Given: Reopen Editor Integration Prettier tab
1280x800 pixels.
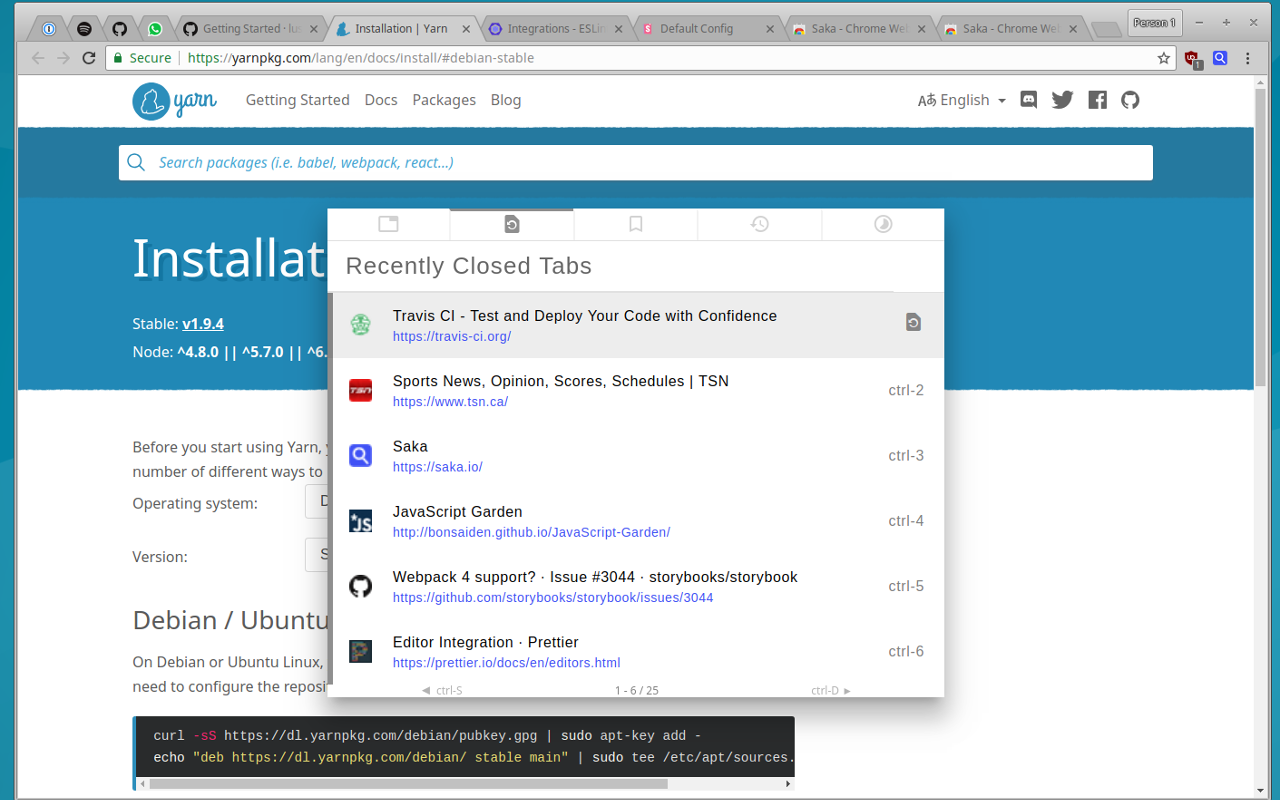Looking at the screenshot, I should point(636,651).
